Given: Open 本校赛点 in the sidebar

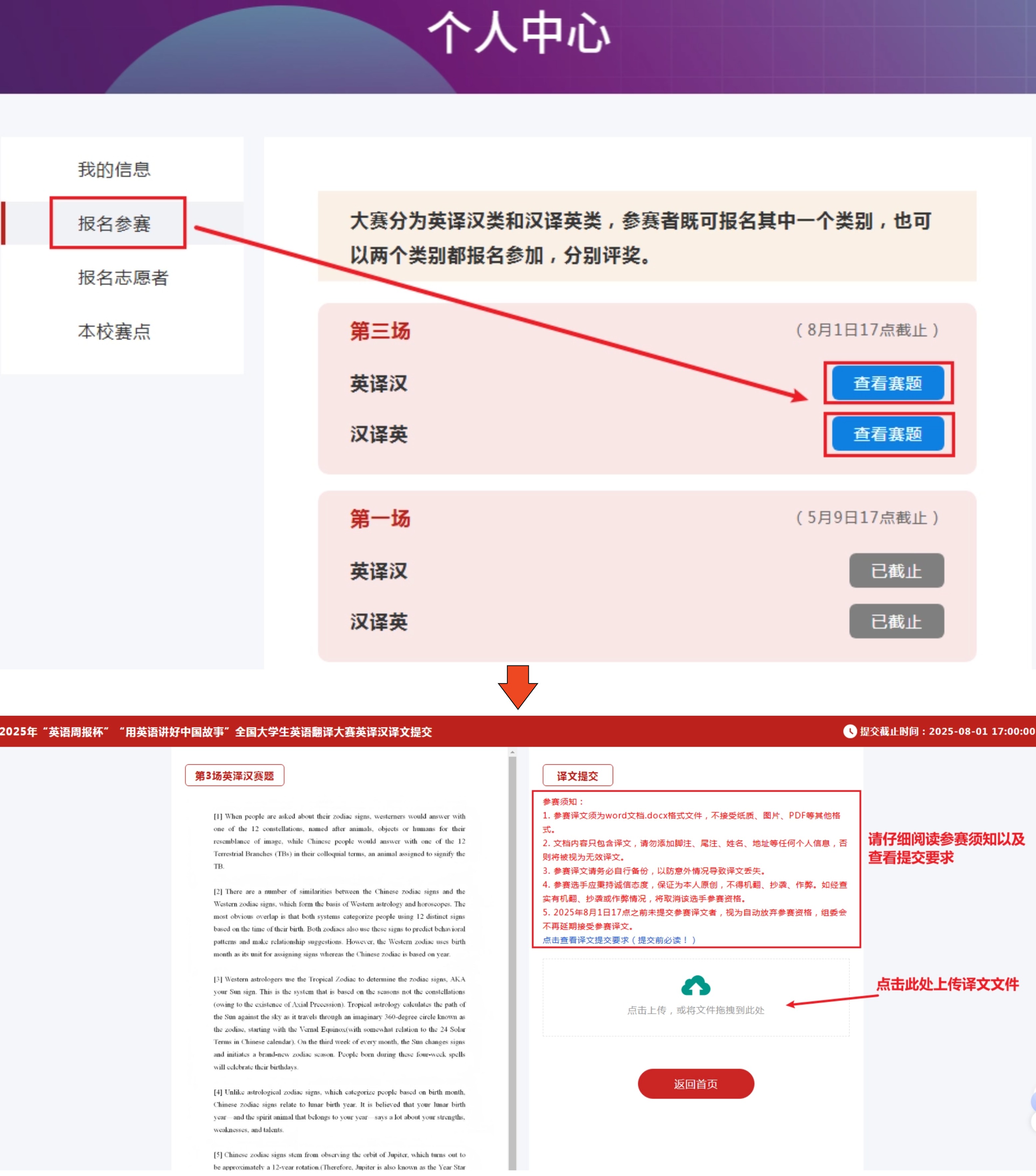Looking at the screenshot, I should 114,331.
